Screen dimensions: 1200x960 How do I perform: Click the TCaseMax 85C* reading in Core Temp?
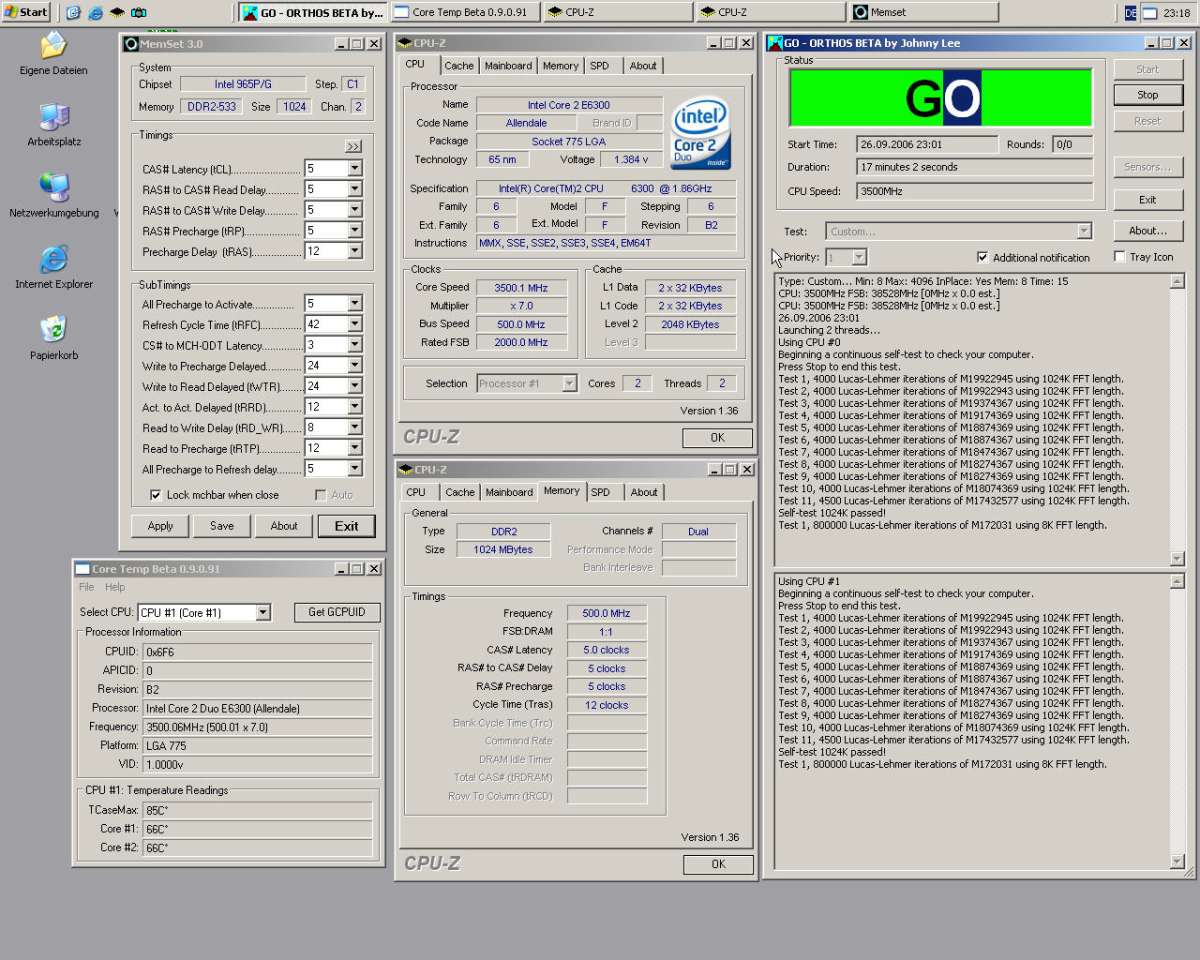point(257,810)
